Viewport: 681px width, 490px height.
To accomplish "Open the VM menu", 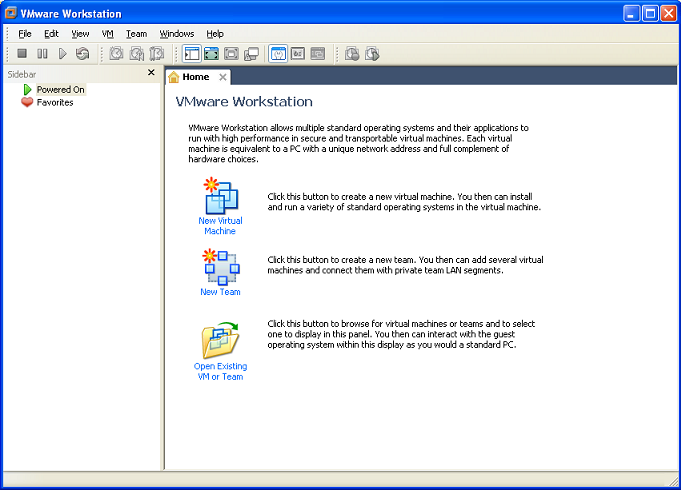I will point(108,33).
